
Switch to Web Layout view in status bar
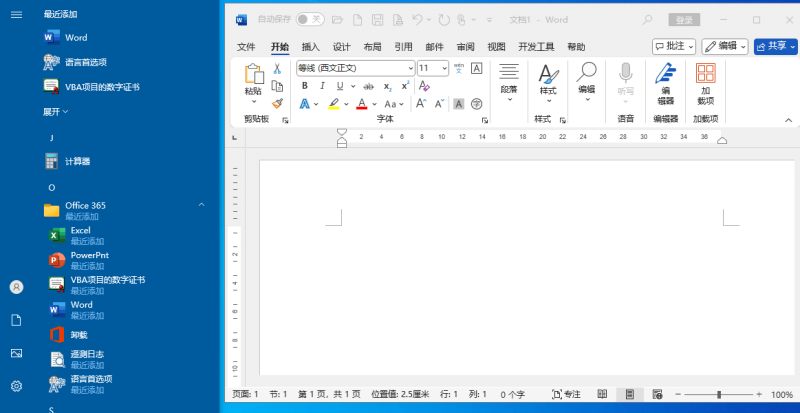(x=657, y=394)
